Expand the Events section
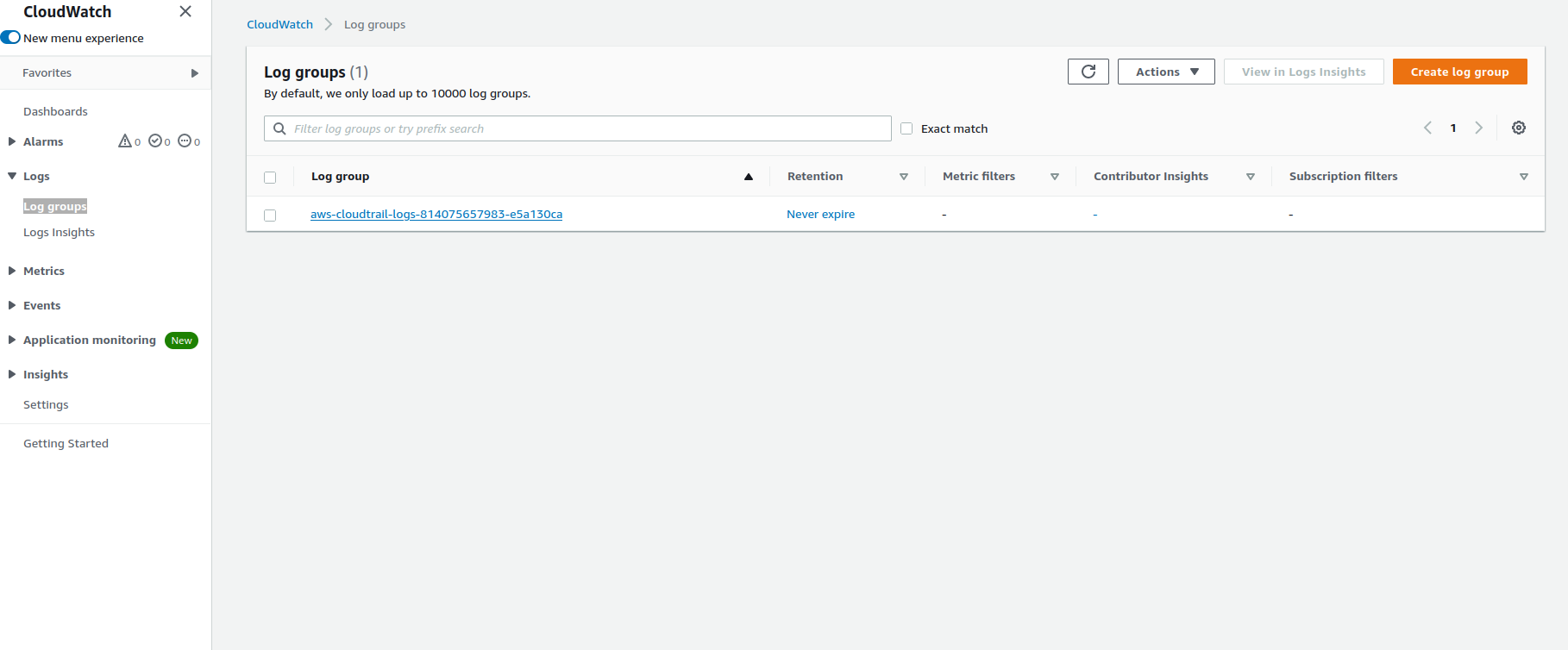This screenshot has height=650, width=1568. 12,305
